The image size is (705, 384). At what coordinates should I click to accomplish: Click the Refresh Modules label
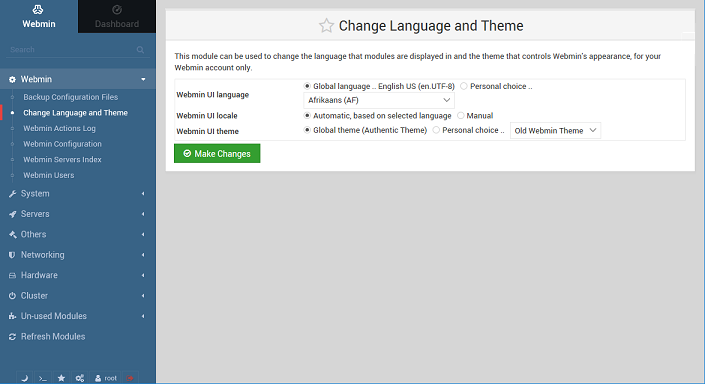click(53, 337)
